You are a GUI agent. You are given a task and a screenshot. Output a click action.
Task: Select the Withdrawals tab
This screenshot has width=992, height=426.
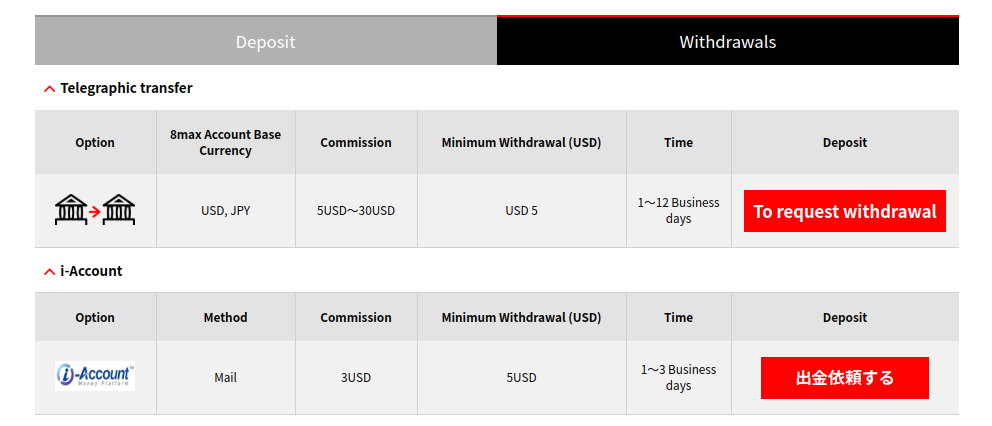pyautogui.click(x=728, y=41)
